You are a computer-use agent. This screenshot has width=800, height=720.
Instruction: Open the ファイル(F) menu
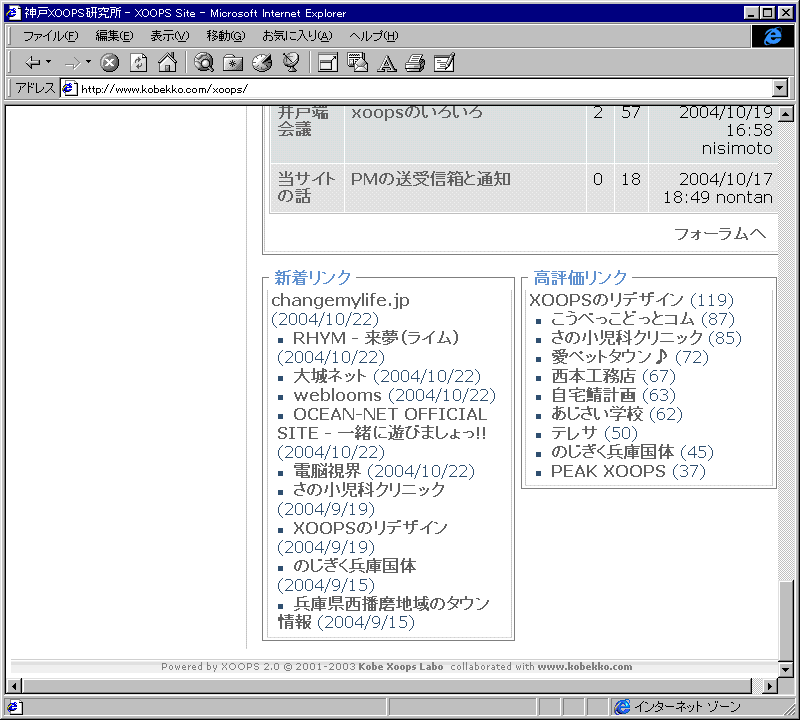51,36
